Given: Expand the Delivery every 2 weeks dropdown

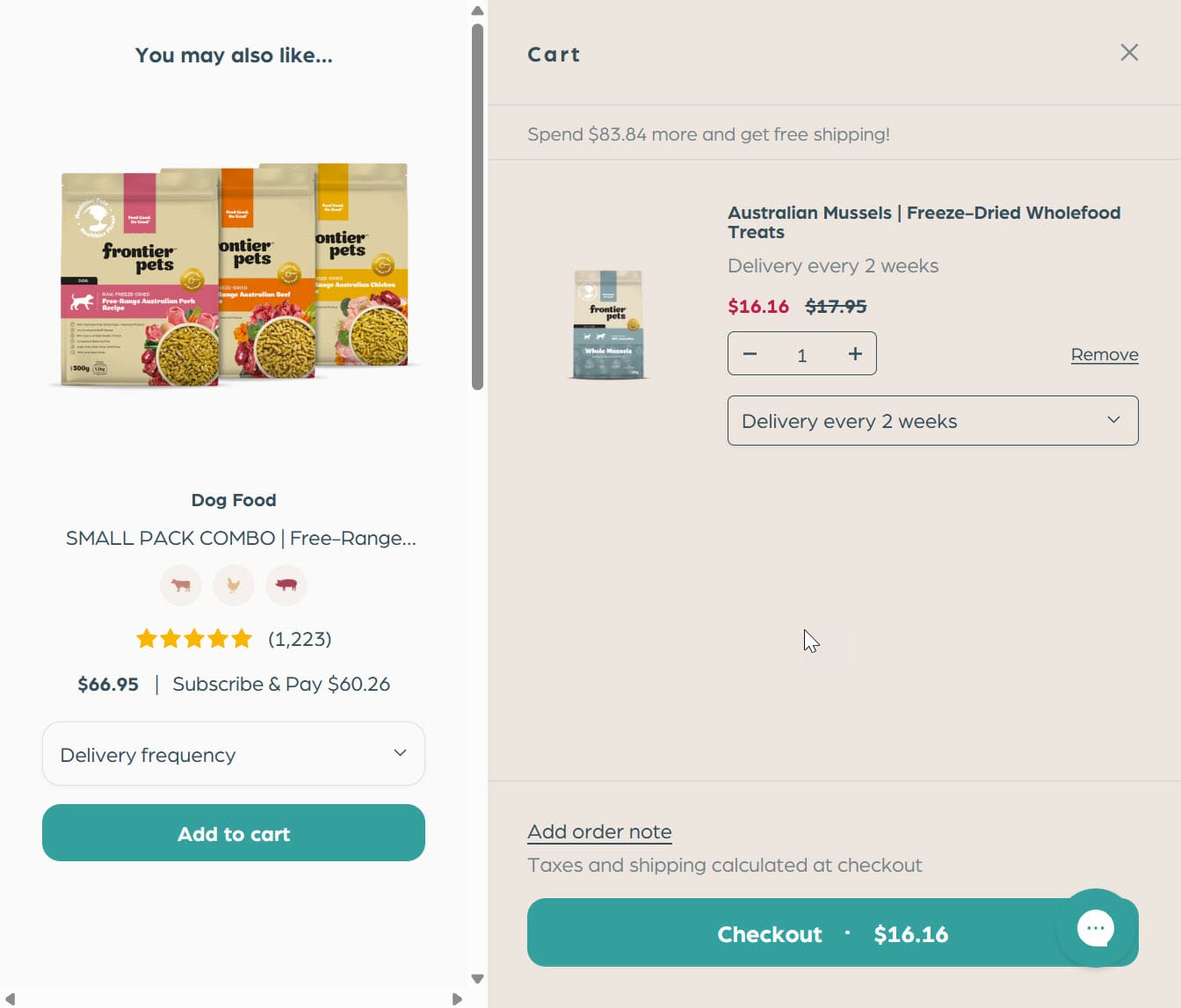Looking at the screenshot, I should tap(932, 421).
